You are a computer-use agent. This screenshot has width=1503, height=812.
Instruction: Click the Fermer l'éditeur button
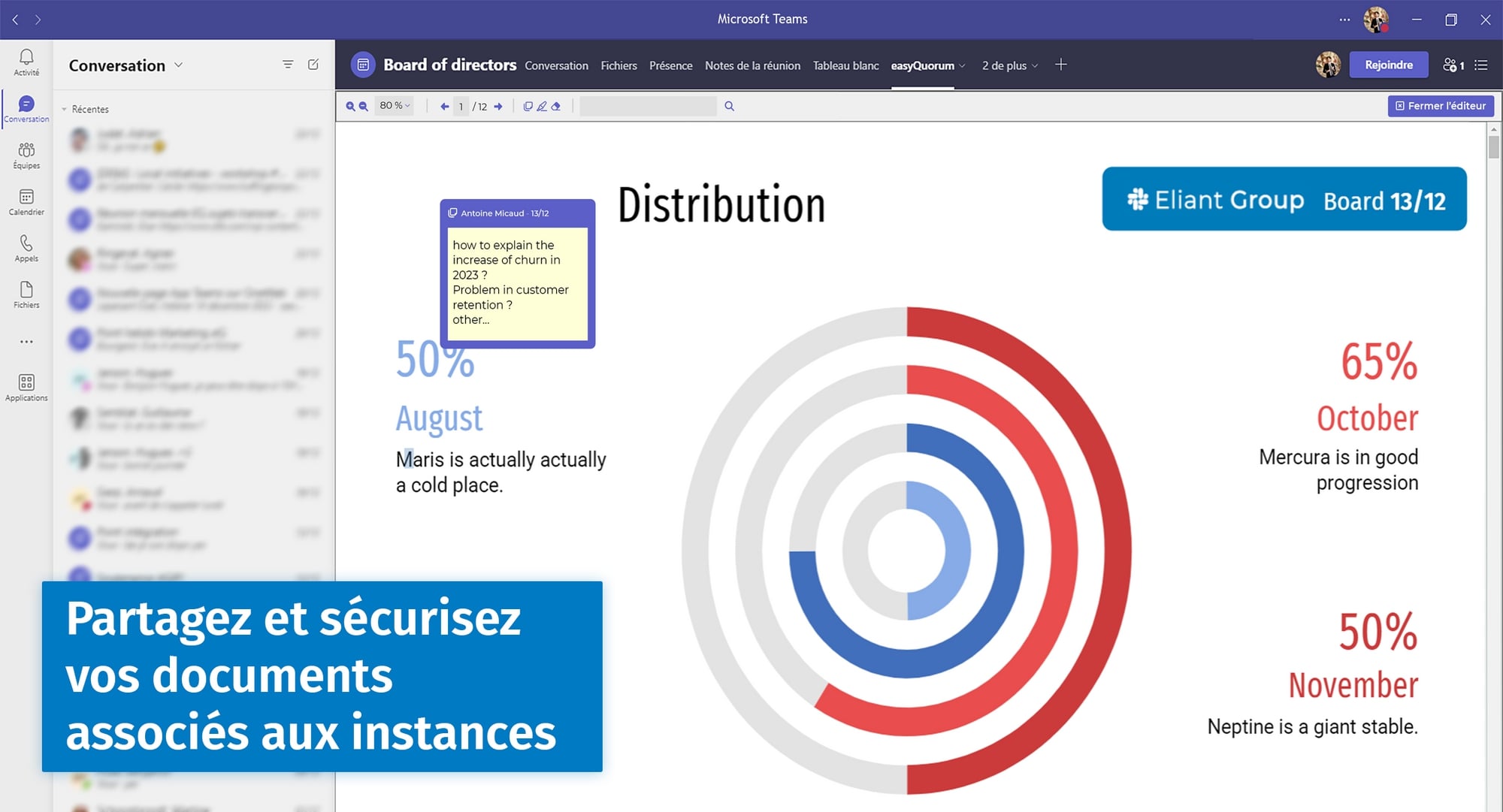point(1440,106)
